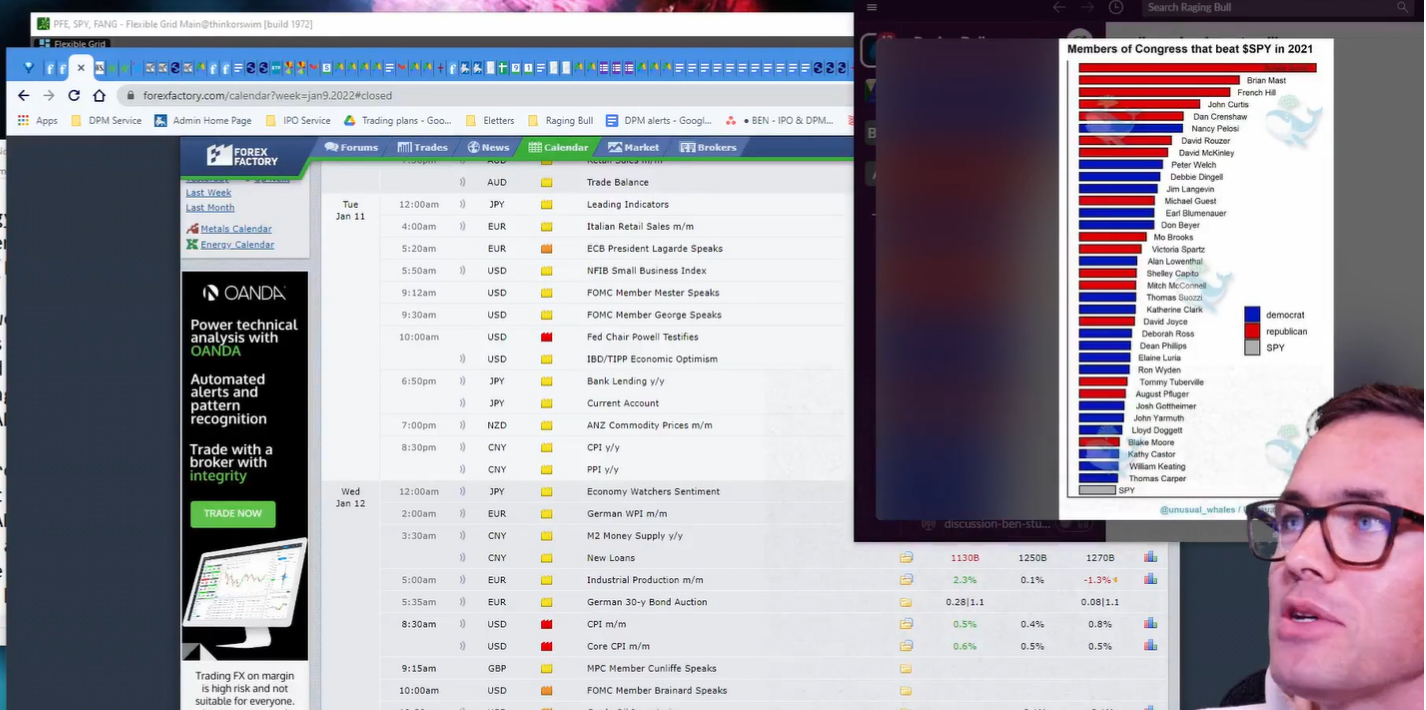
Task: Toggle the alert bell for NFIB Small Business Index
Action: 462,270
